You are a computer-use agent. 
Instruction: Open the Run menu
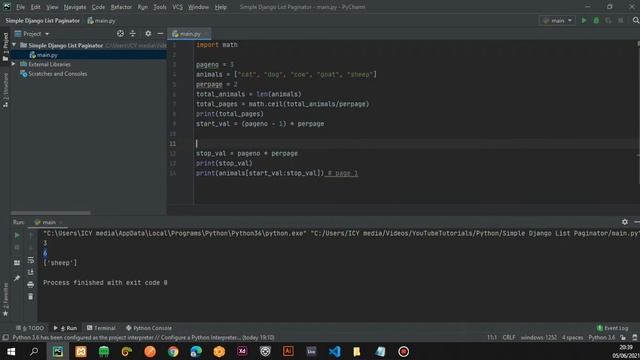(x=142, y=7)
